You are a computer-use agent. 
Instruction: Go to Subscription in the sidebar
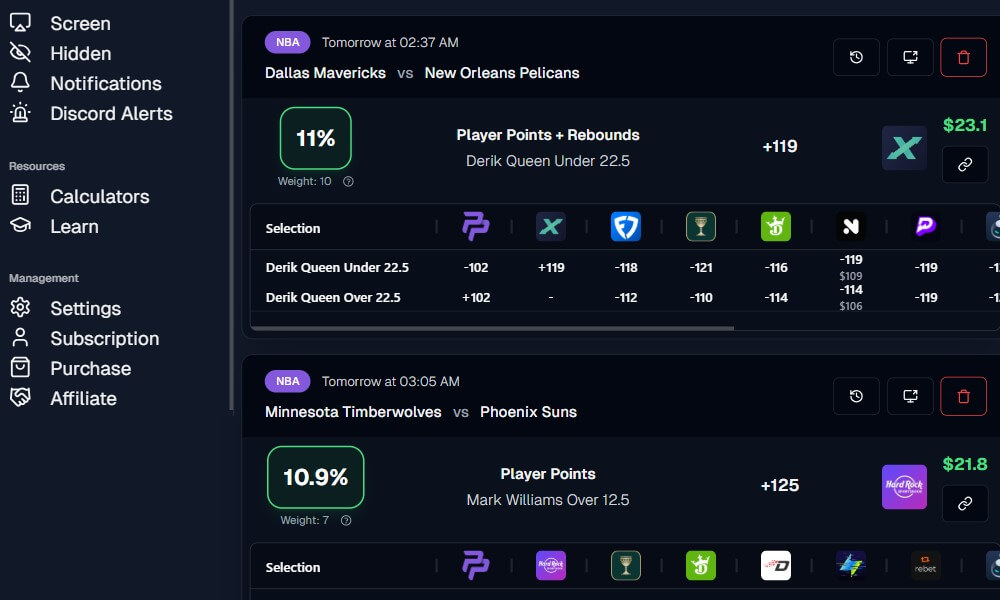tap(105, 338)
